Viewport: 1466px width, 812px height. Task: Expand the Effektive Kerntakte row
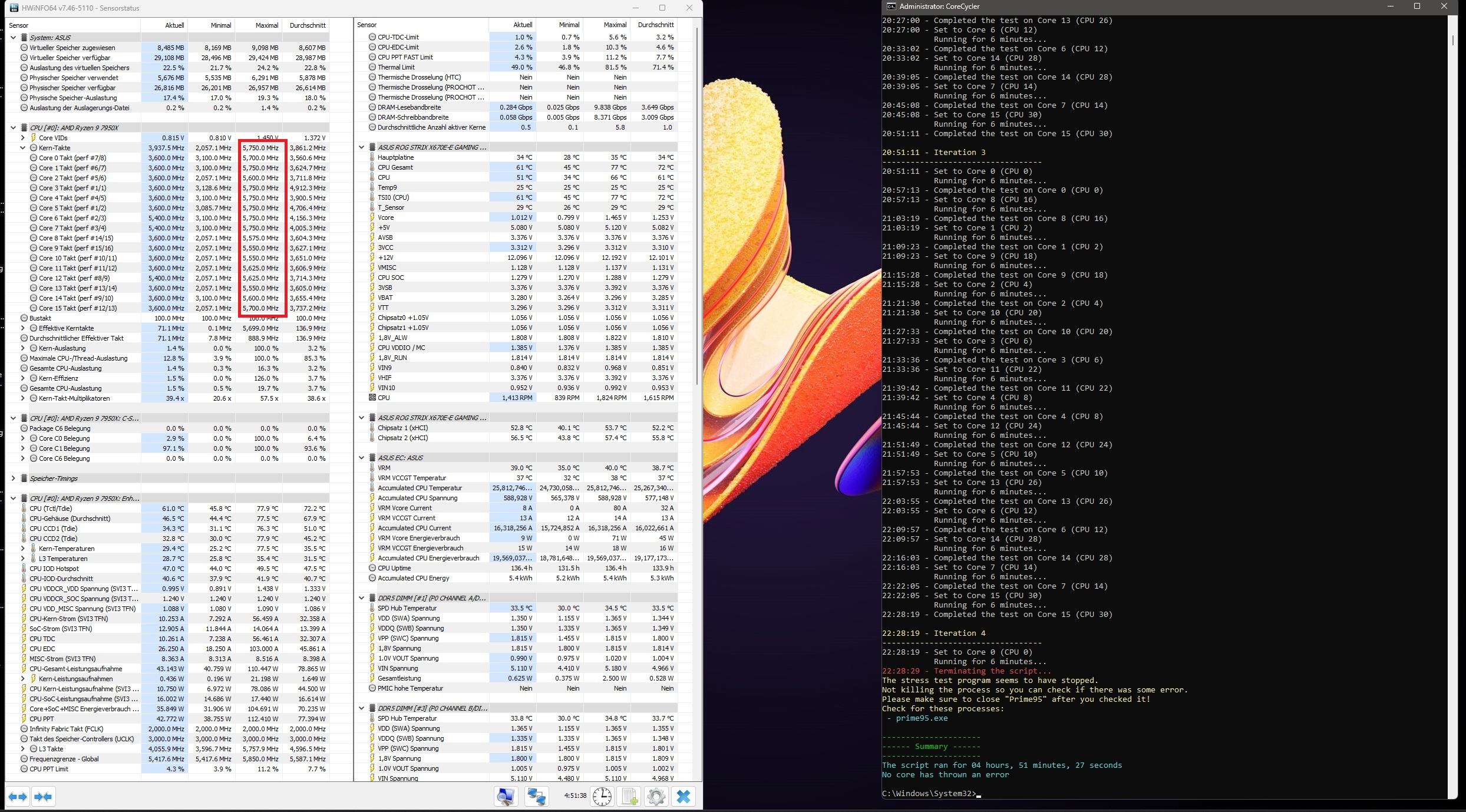23,328
